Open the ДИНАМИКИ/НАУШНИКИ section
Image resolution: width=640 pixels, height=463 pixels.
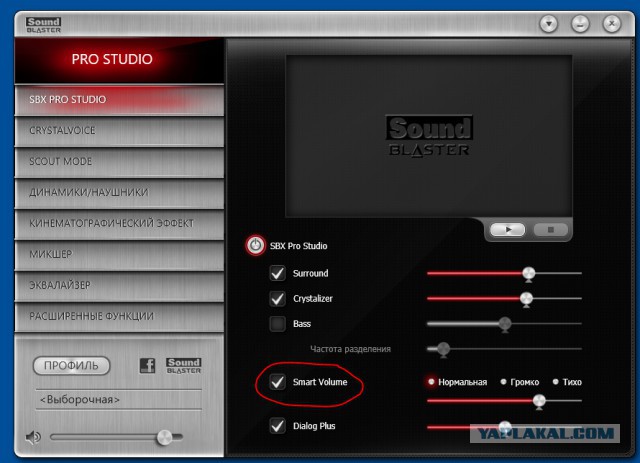pyautogui.click(x=119, y=192)
